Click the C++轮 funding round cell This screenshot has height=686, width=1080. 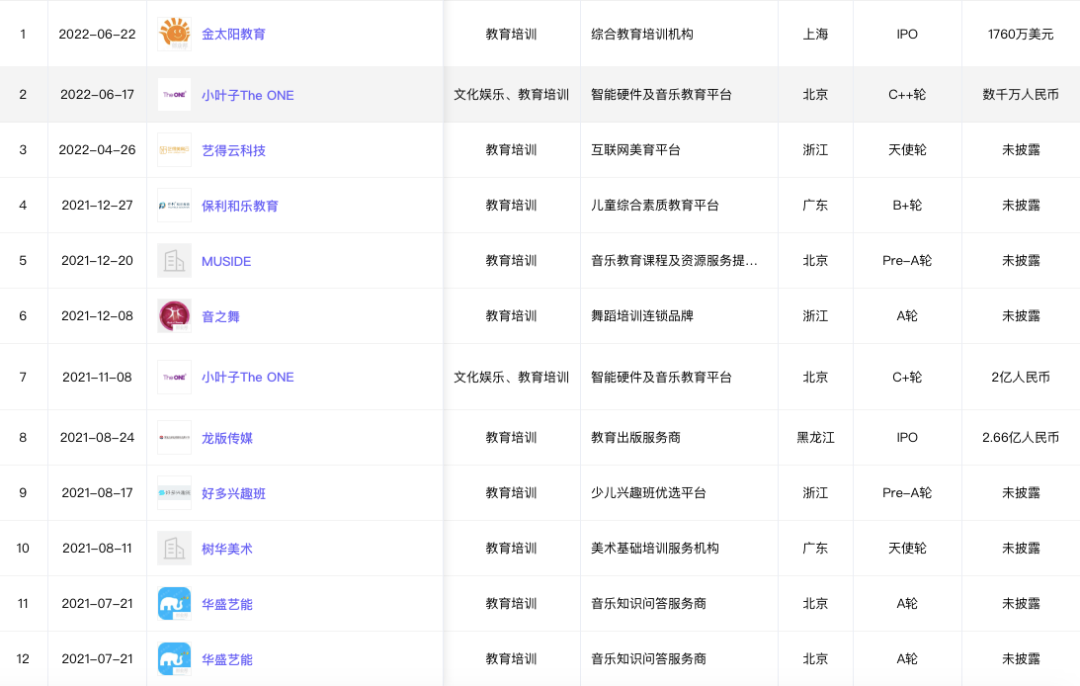point(907,94)
